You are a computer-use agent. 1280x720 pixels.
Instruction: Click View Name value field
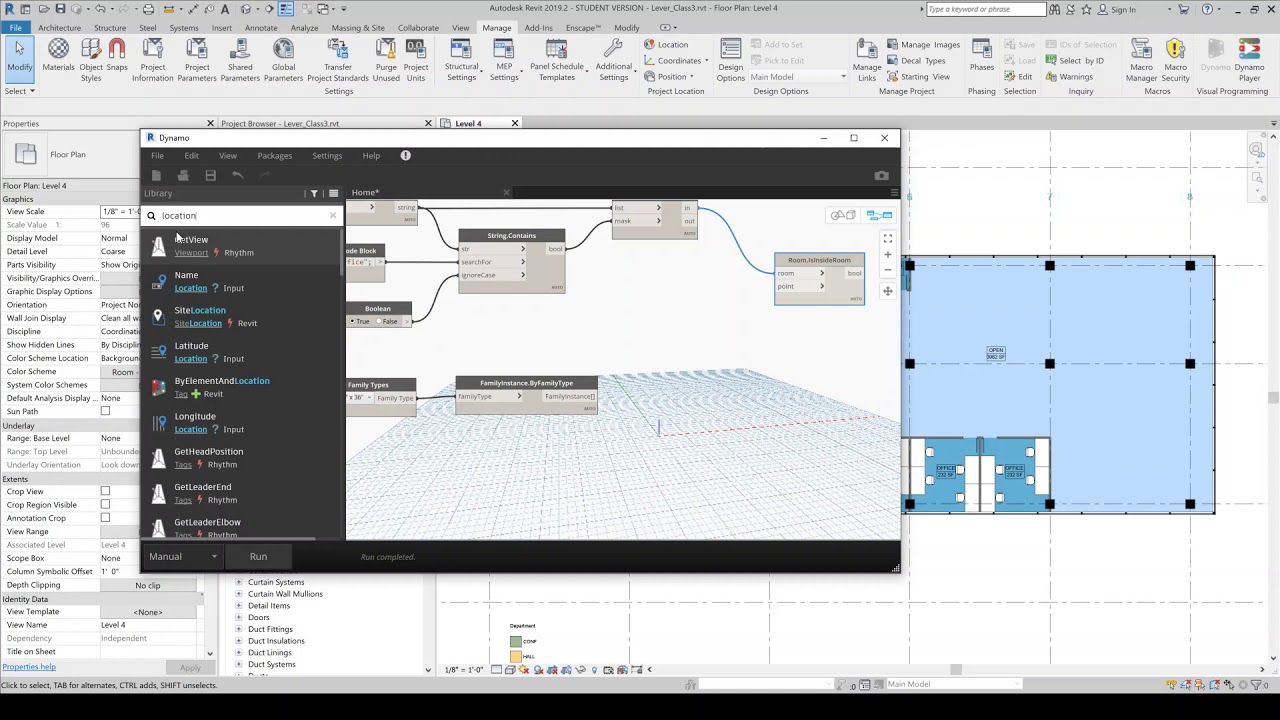point(148,625)
